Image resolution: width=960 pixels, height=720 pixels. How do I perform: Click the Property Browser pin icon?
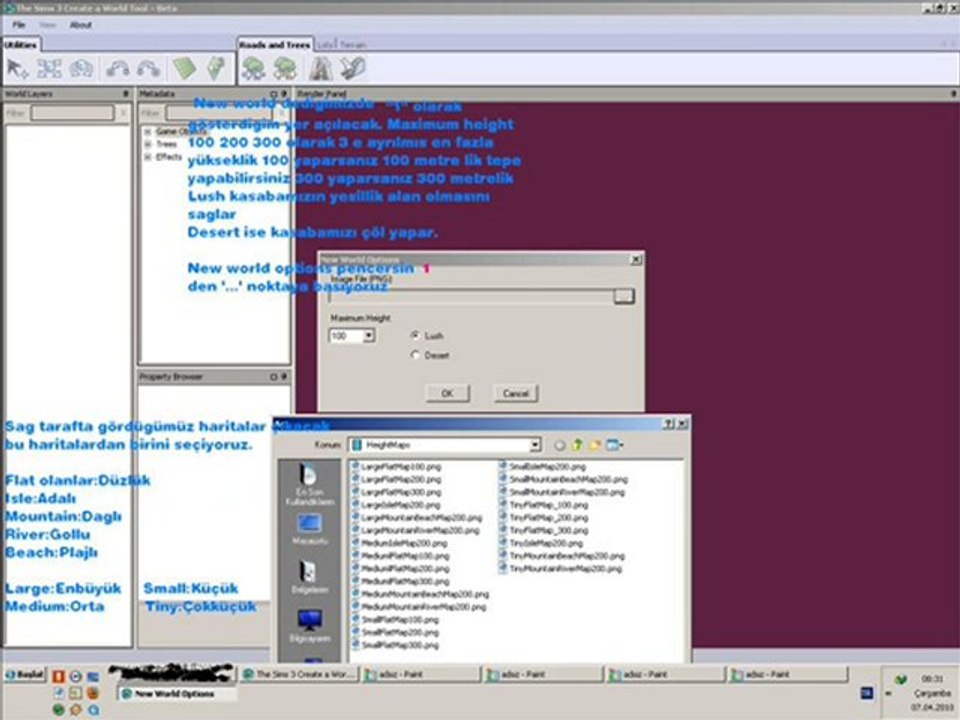click(284, 377)
